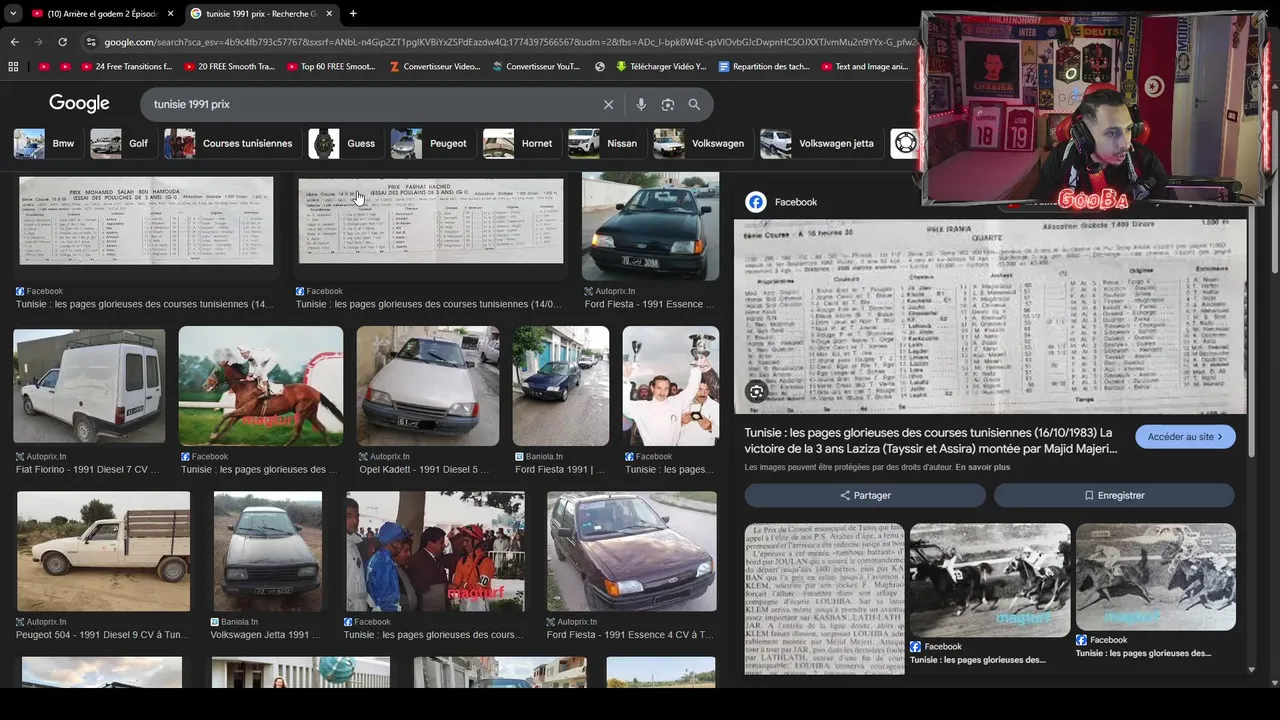Viewport: 1280px width, 720px height.
Task: Open 'Top 60 FREE Smoot...' bookmark
Action: click(330, 67)
